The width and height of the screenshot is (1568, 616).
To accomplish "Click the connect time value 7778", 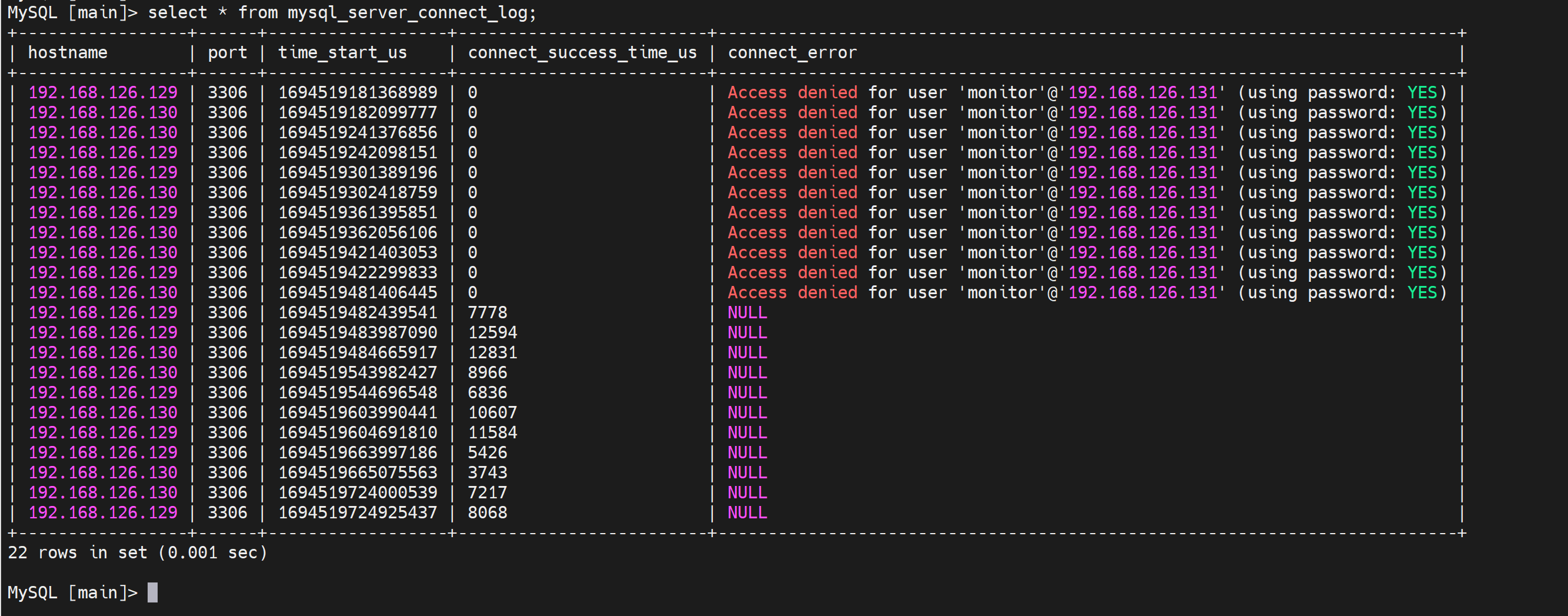I will (x=487, y=313).
